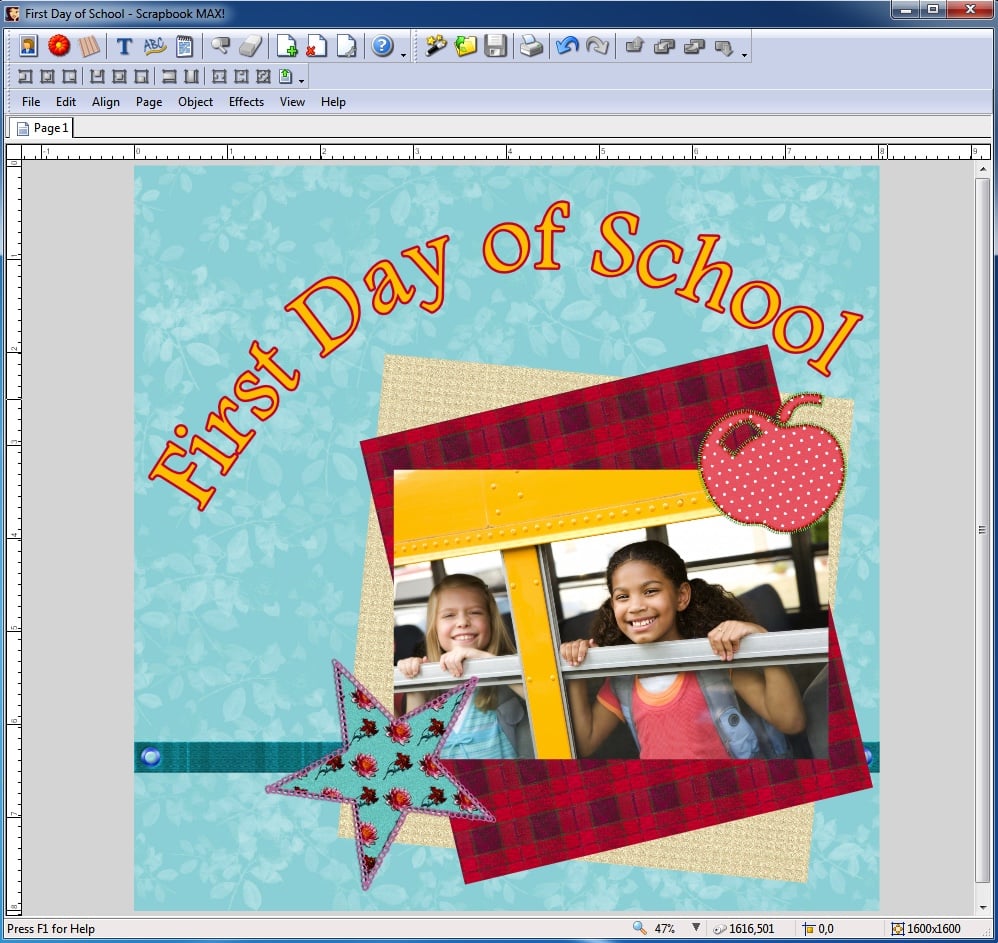
Task: Select the eraser tool icon
Action: [250, 46]
